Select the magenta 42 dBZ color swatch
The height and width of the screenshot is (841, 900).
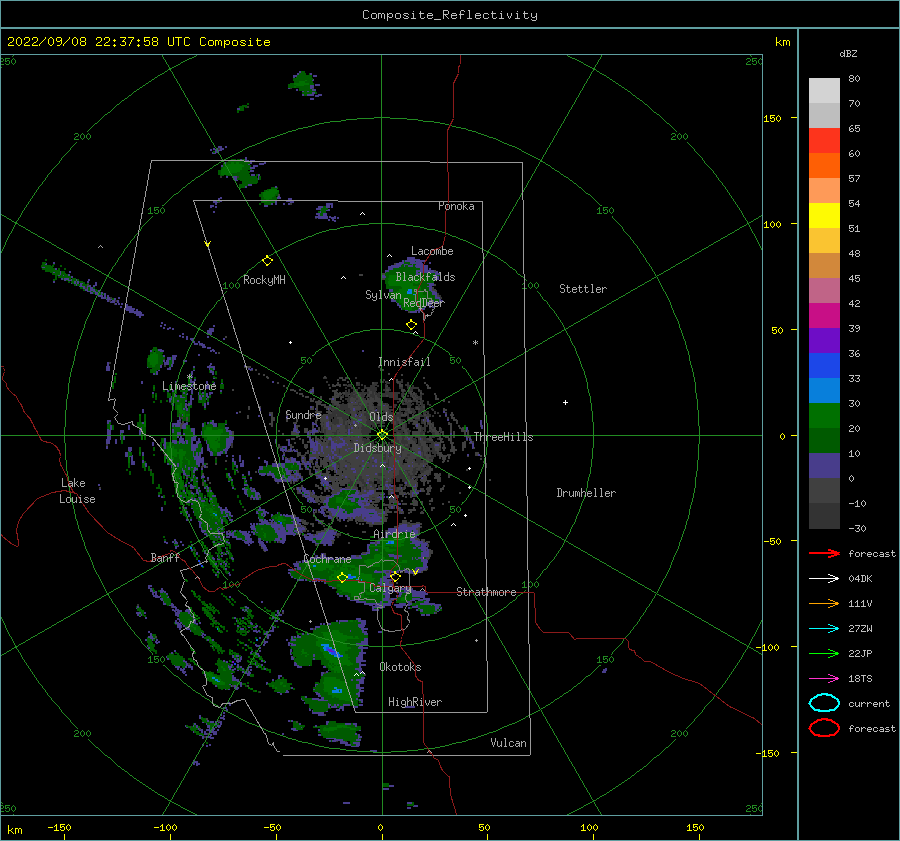pyautogui.click(x=824, y=315)
